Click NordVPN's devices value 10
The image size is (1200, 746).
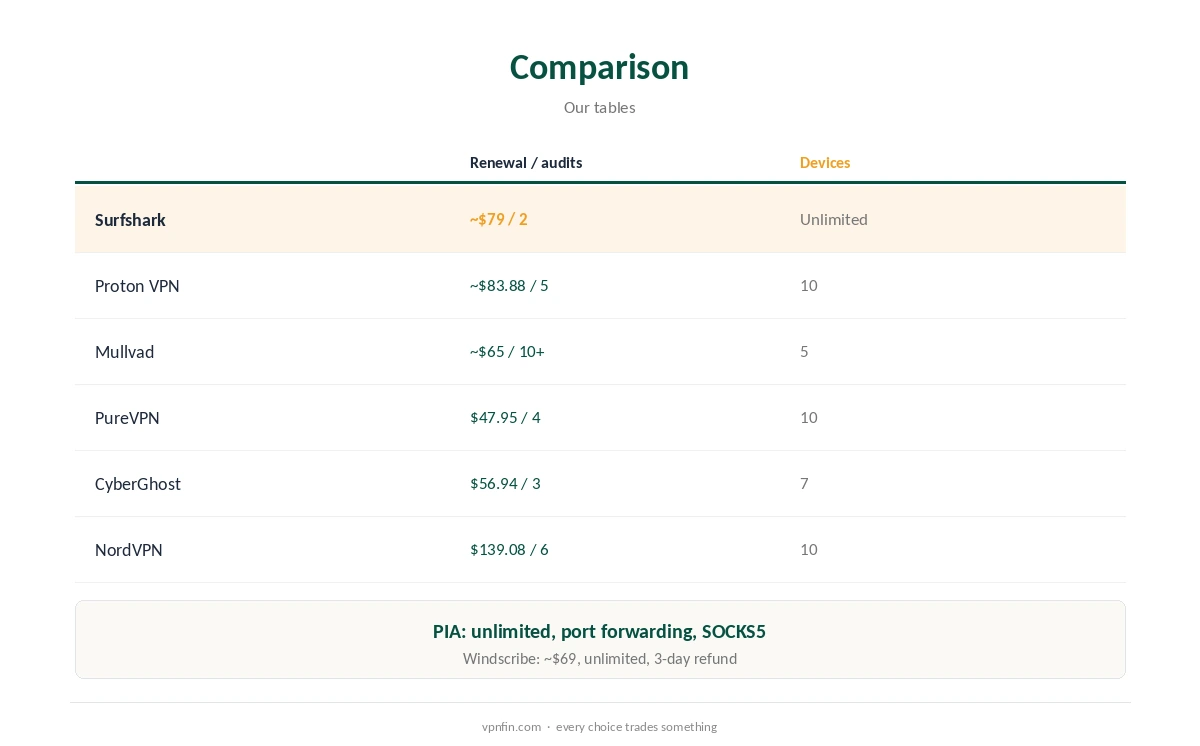pyautogui.click(x=809, y=549)
